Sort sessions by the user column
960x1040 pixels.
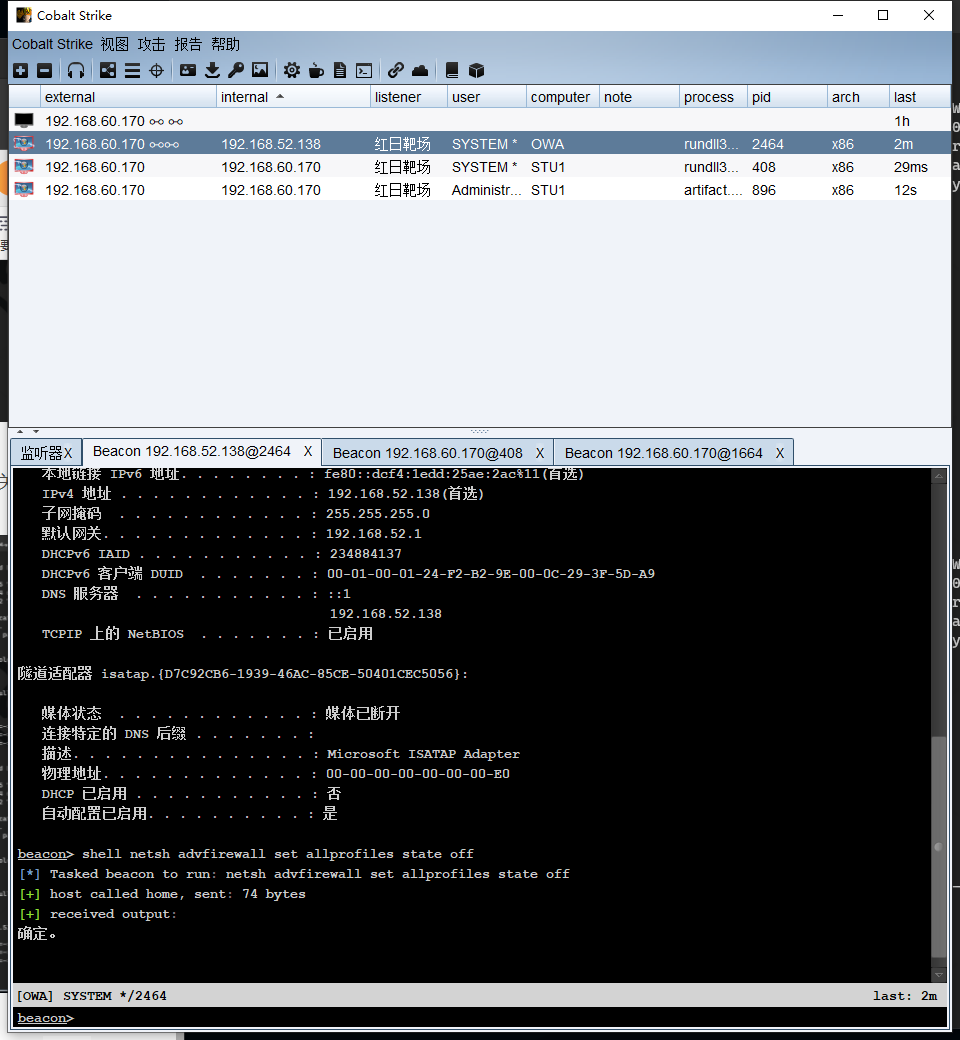click(x=487, y=97)
